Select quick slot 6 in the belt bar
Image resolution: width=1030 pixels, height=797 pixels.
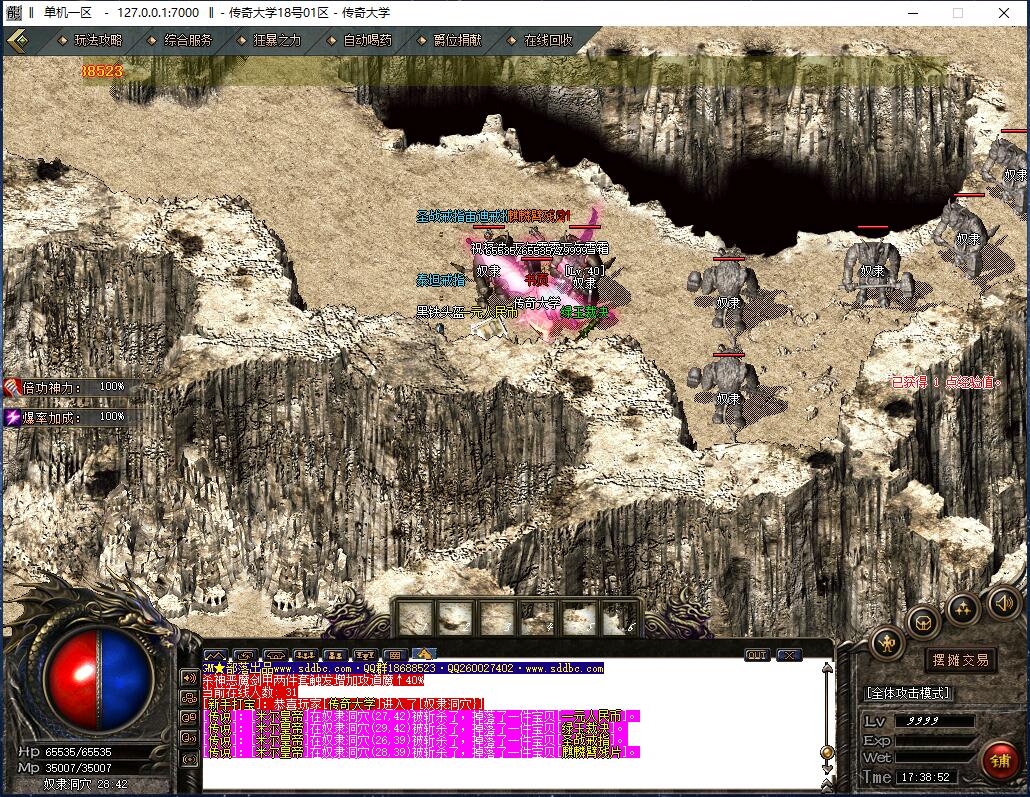coord(619,618)
